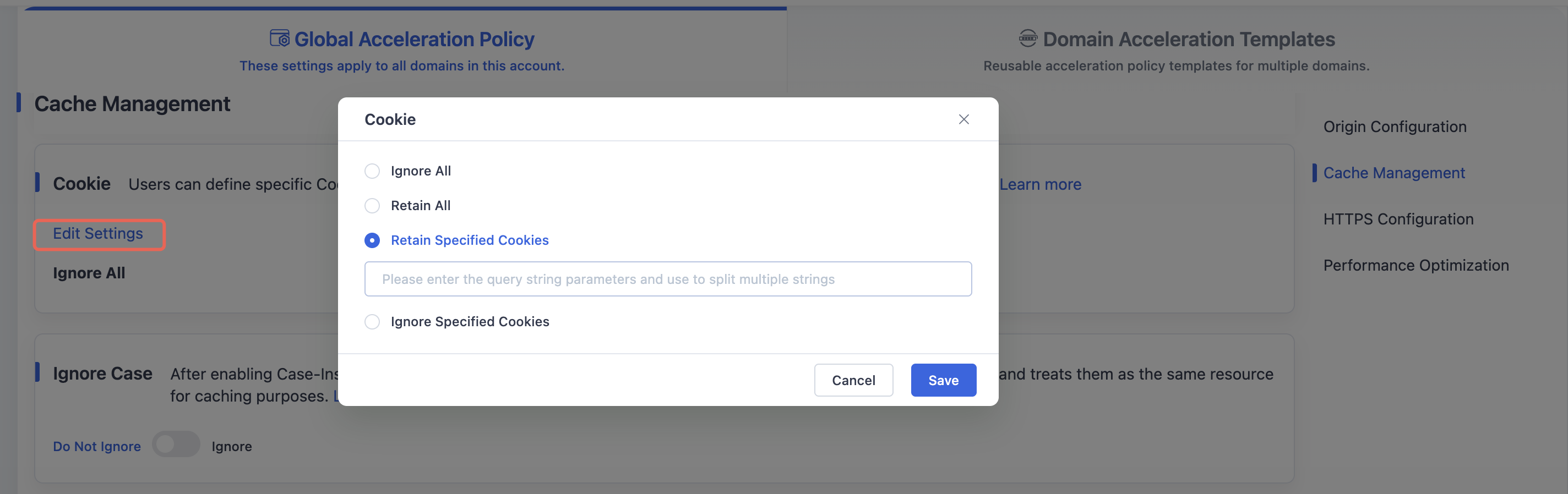Open Edit Settings for Cookie
Viewport: 1568px width, 494px height.
[98, 234]
